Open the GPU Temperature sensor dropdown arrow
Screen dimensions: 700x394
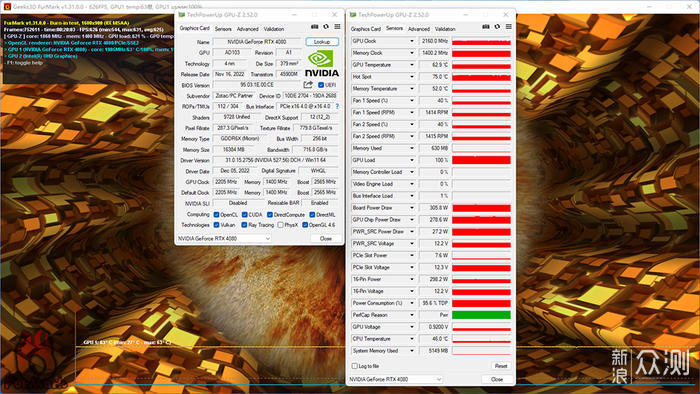(x=412, y=65)
